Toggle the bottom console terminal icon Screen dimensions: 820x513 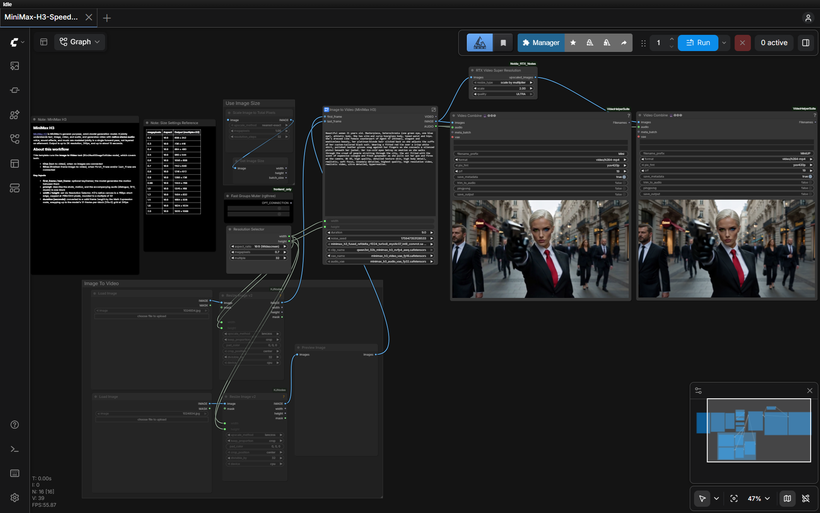pyautogui.click(x=15, y=449)
